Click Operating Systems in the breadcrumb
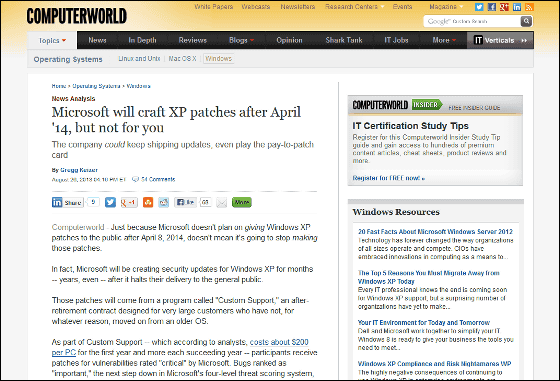Screen dimensions: 560x381 coord(96,86)
